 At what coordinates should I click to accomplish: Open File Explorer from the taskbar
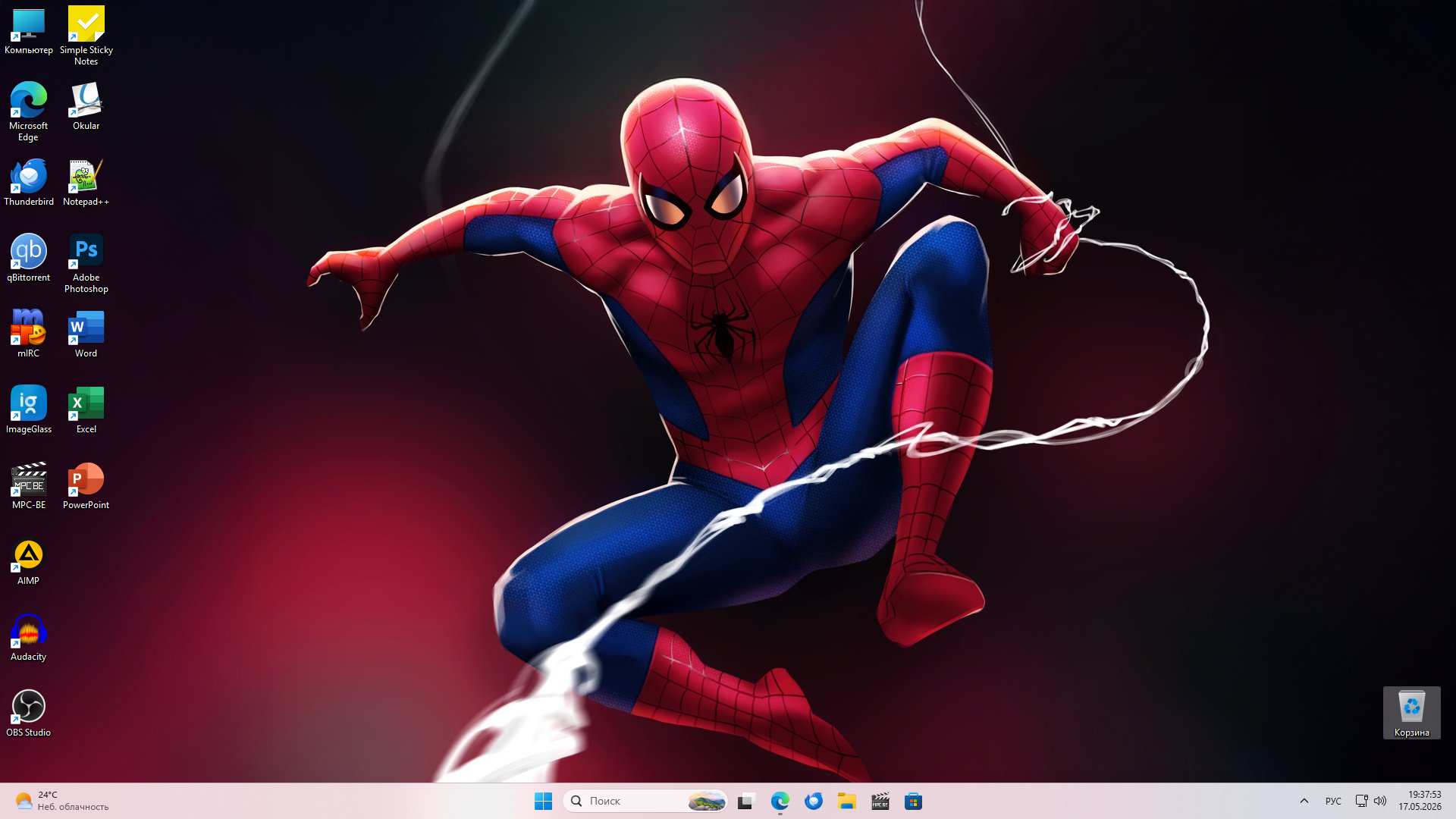tap(847, 801)
